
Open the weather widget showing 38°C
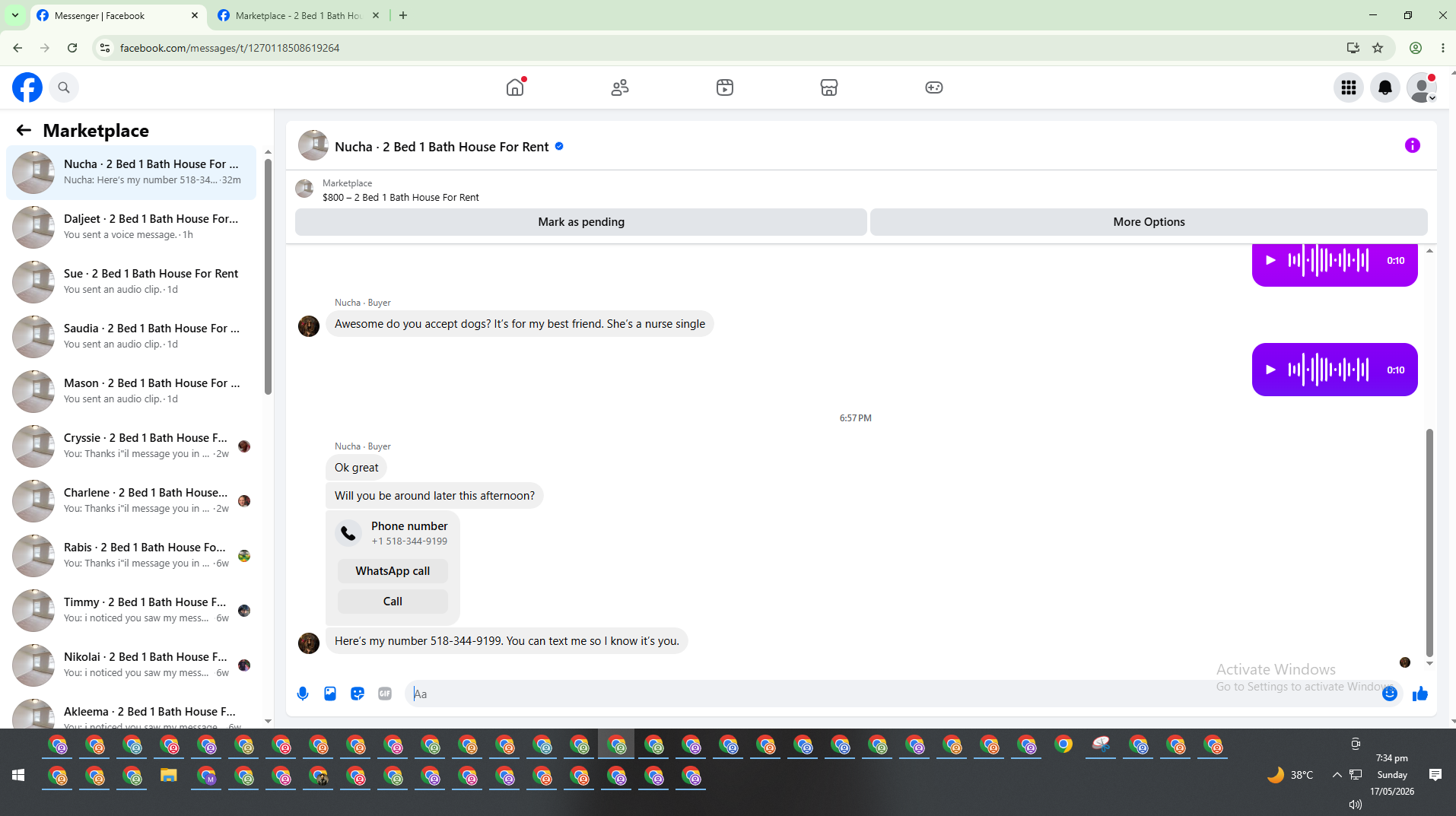1290,775
